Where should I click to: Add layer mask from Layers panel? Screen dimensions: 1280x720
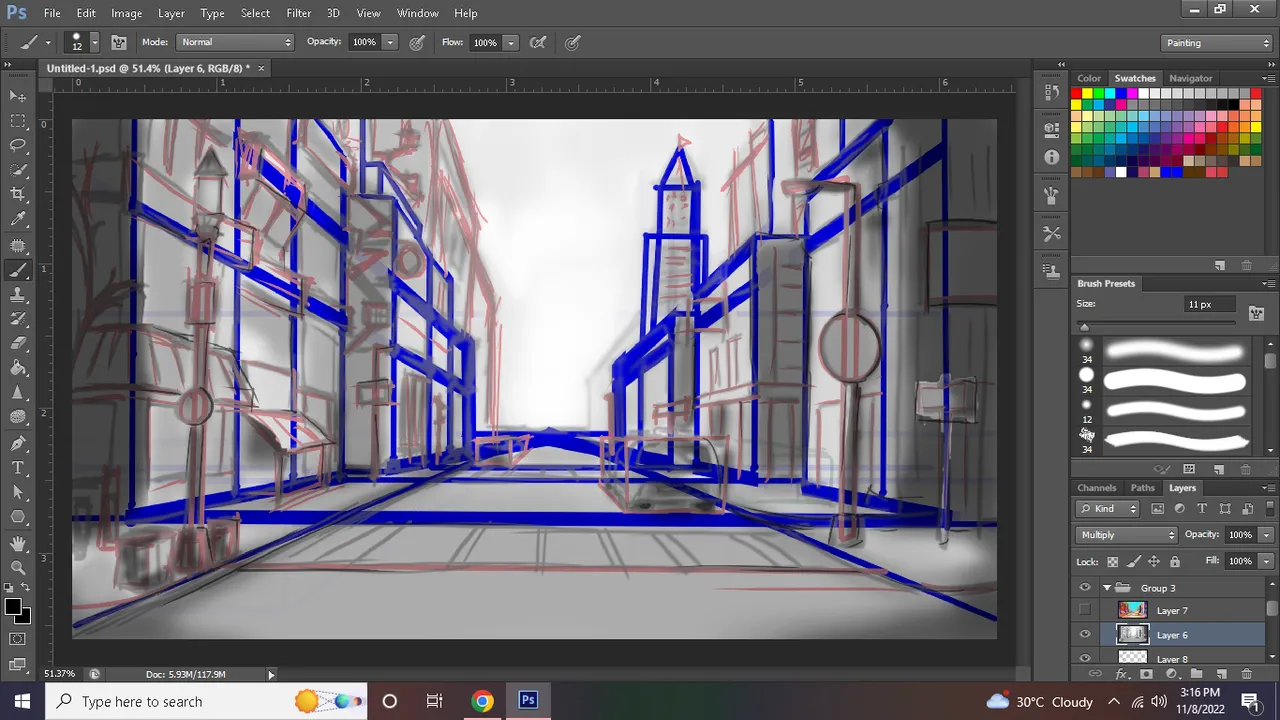click(x=1146, y=674)
